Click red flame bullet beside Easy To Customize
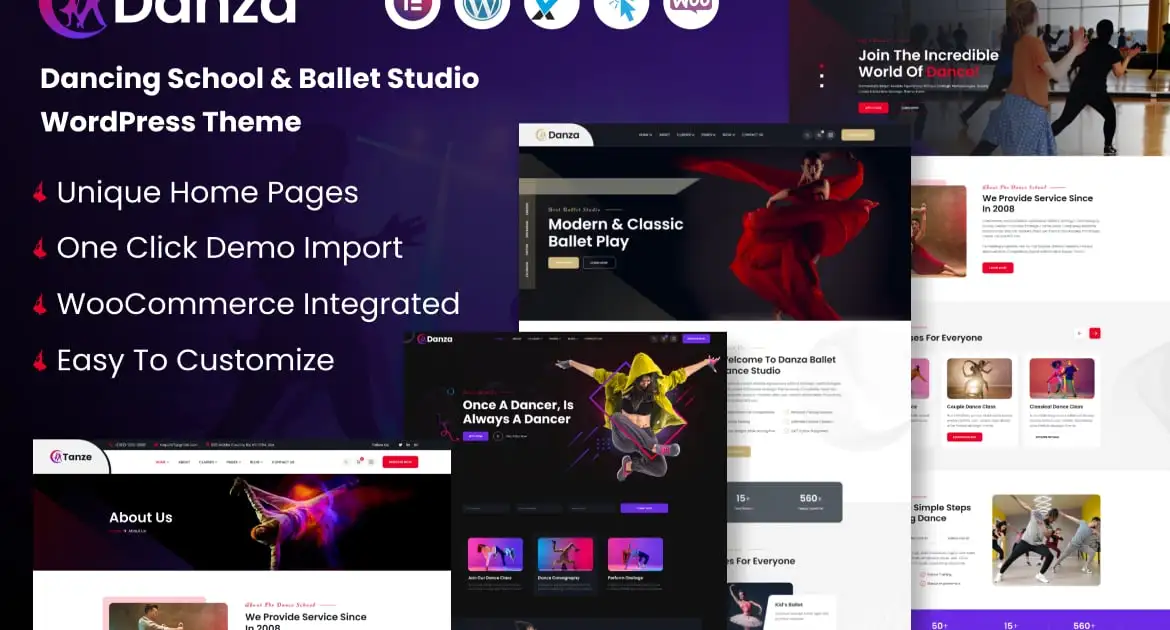The height and width of the screenshot is (630, 1170). pyautogui.click(x=40, y=361)
